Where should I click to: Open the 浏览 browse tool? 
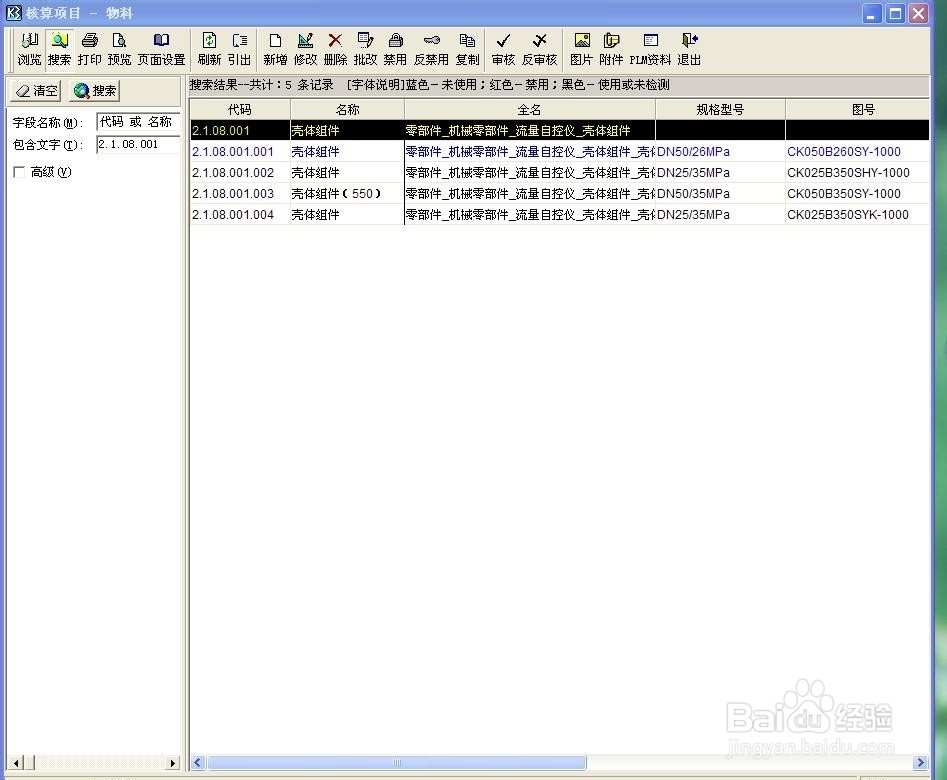pyautogui.click(x=29, y=50)
